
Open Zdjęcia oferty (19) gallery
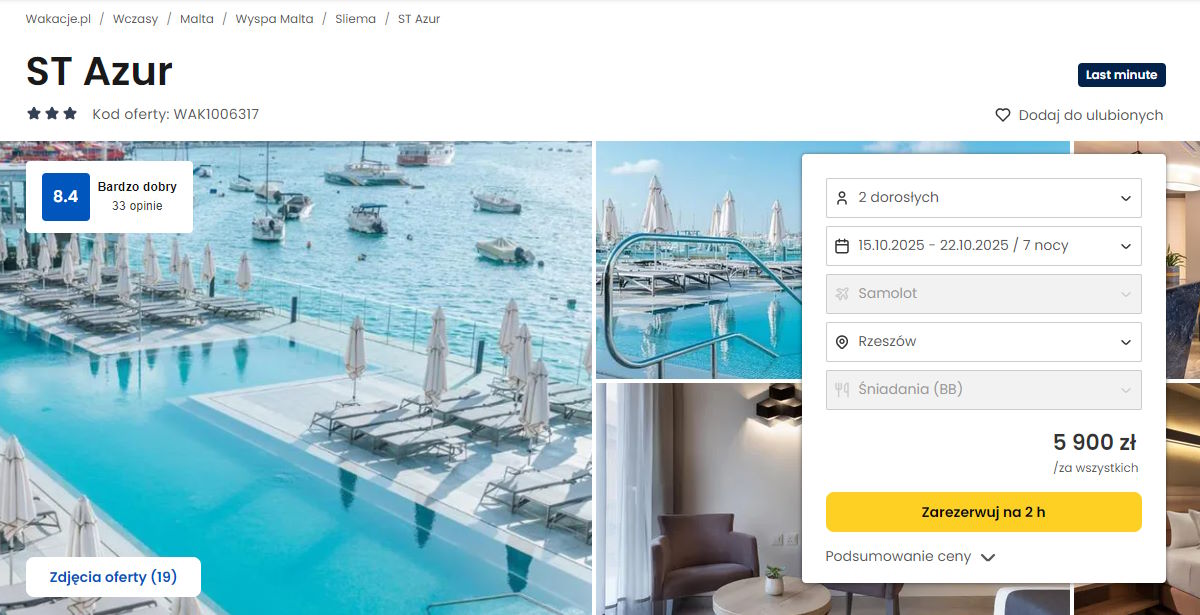click(113, 577)
